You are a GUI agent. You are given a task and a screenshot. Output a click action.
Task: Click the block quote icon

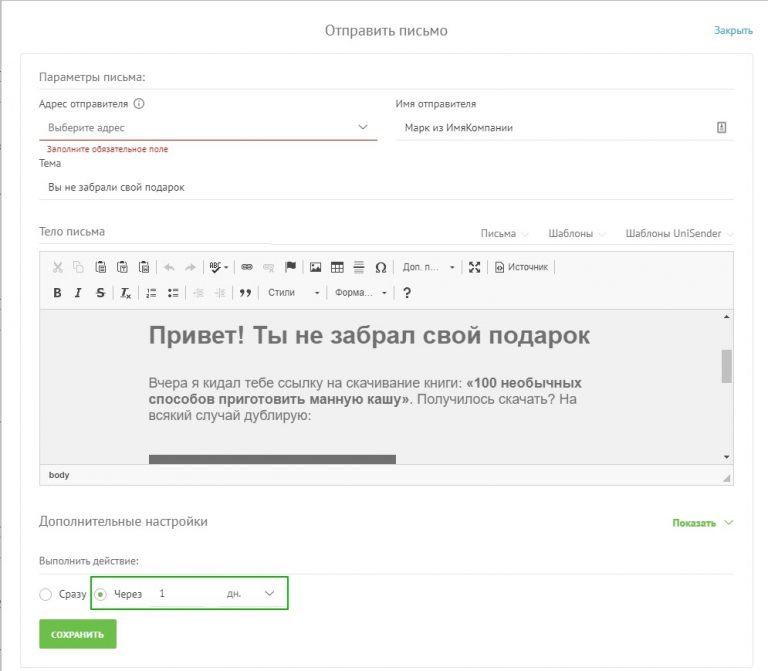(x=244, y=293)
